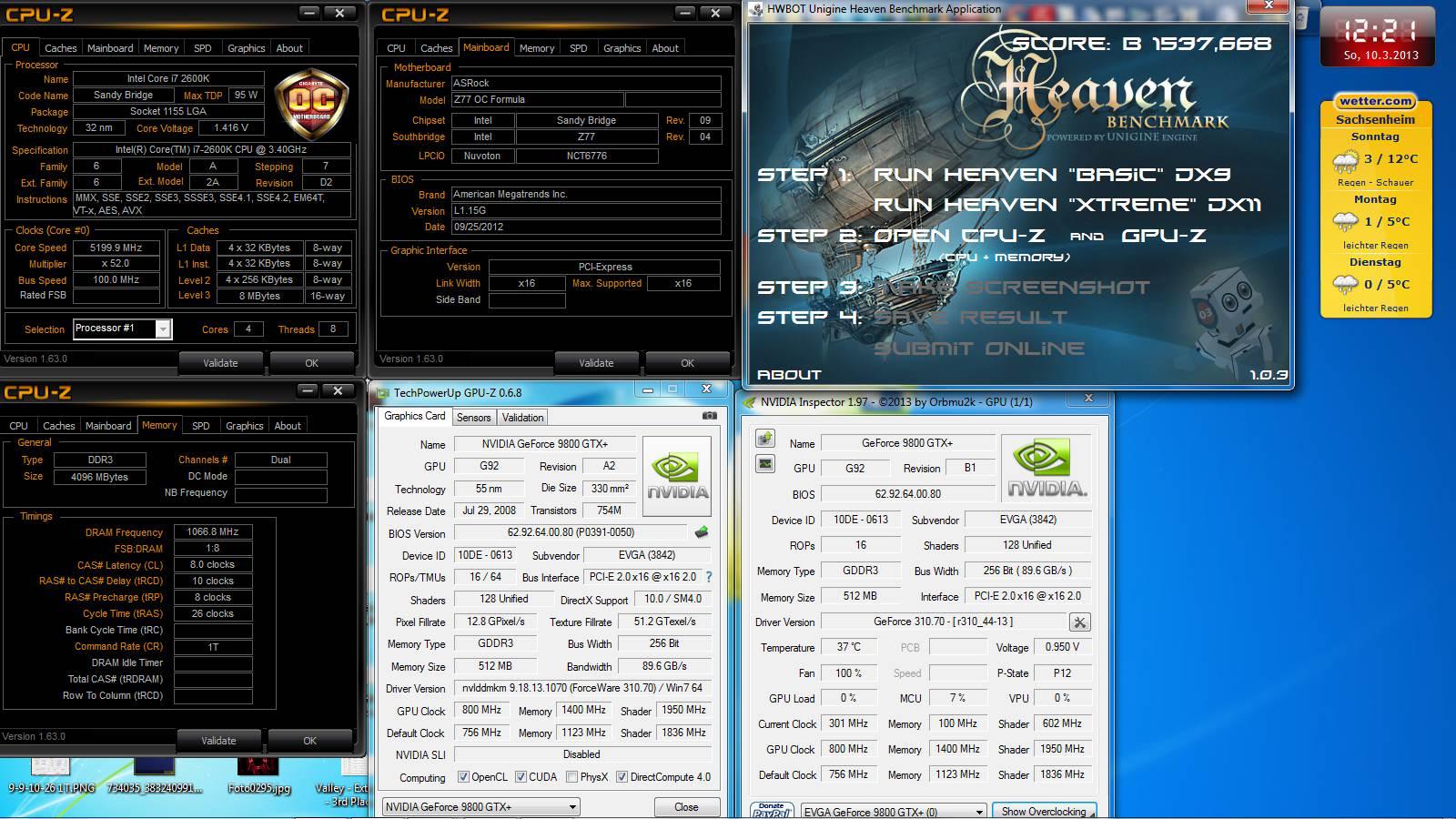Click the GPU-Z Pixel Fillrate value 12.8 GPixel/s
Image resolution: width=1456 pixels, height=819 pixels.
(x=495, y=622)
